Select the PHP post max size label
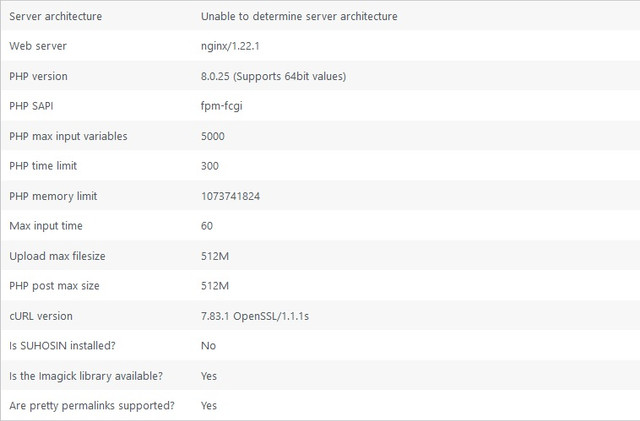640x421 pixels. coord(54,286)
